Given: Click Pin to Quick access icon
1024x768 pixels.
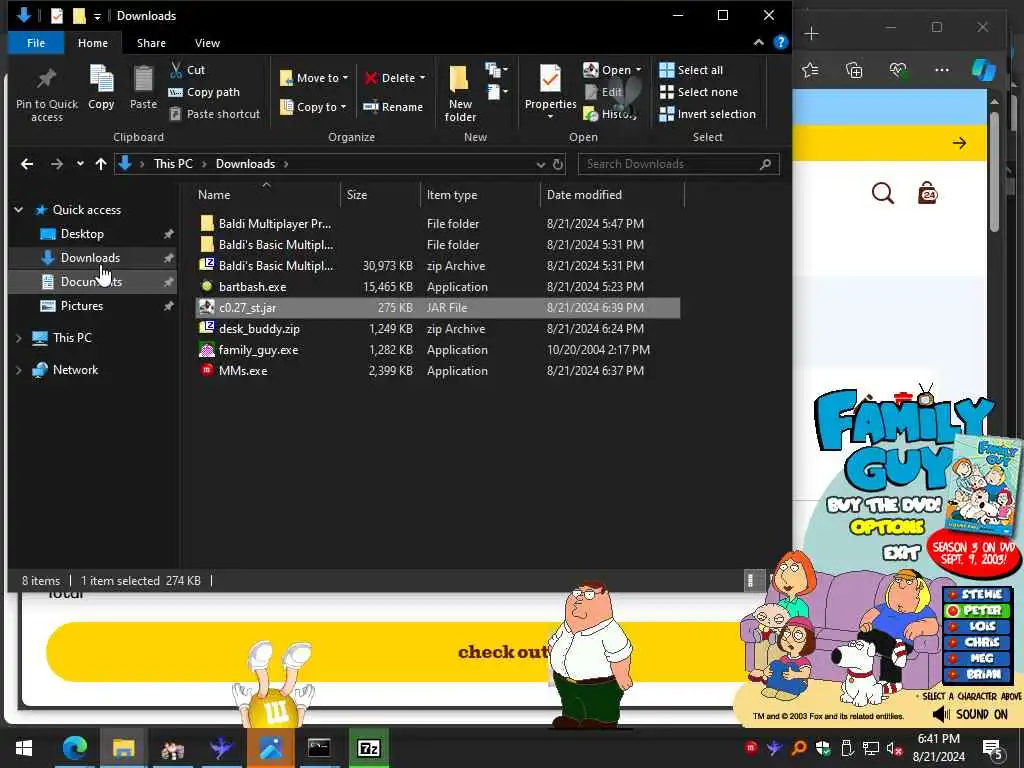Looking at the screenshot, I should click(46, 94).
